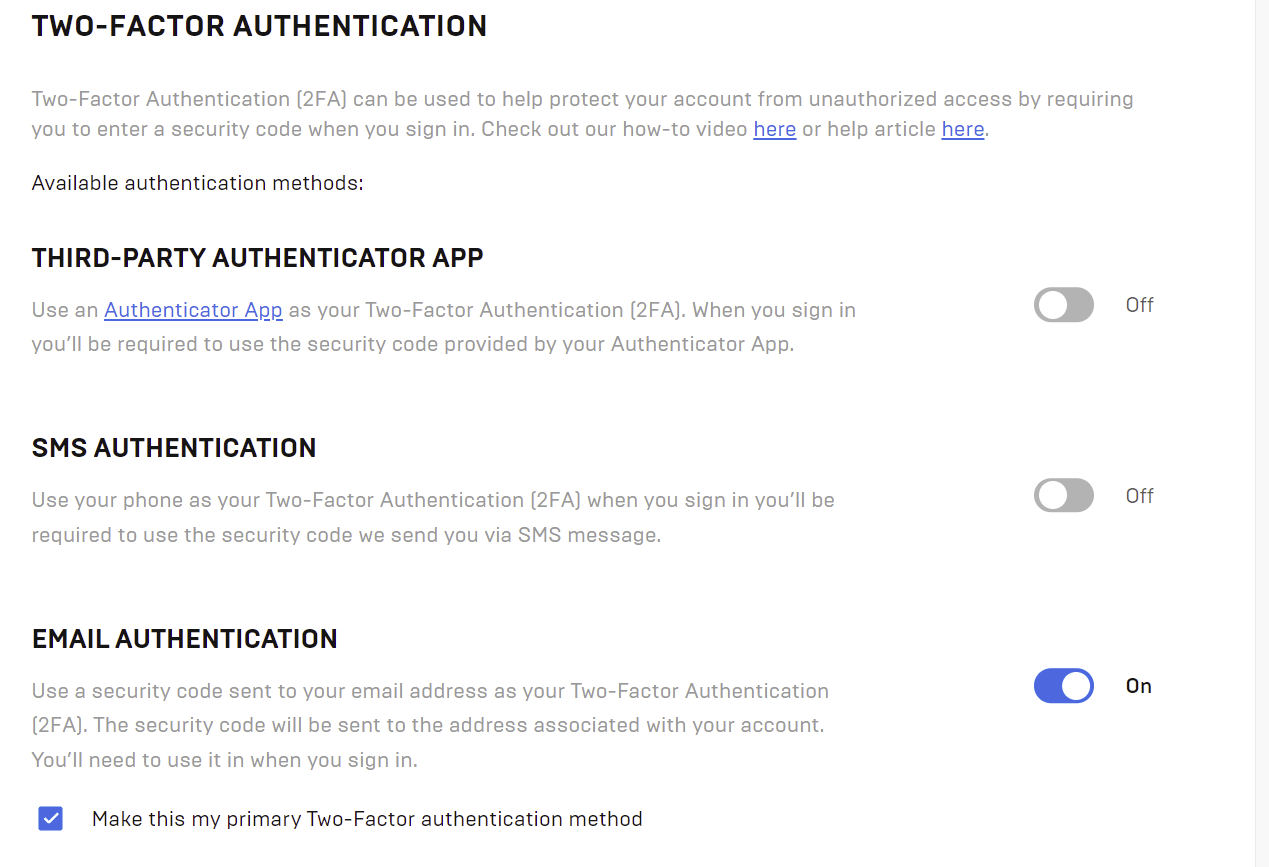Viewport: 1269px width, 867px height.
Task: Click the Authenticator App hyperlink
Action: tap(193, 310)
